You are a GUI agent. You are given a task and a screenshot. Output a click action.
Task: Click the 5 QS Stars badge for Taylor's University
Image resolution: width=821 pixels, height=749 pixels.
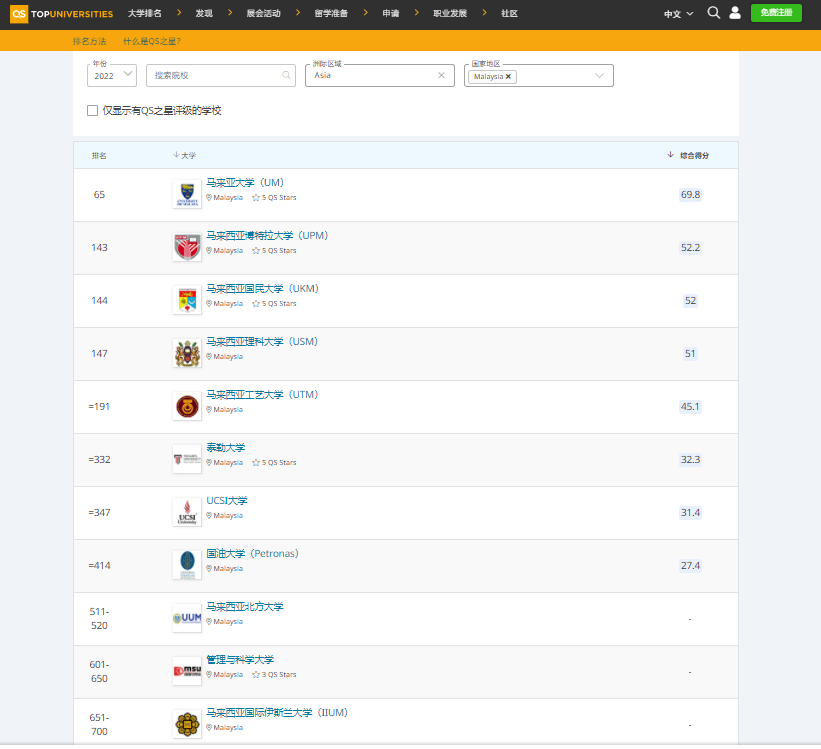(274, 462)
